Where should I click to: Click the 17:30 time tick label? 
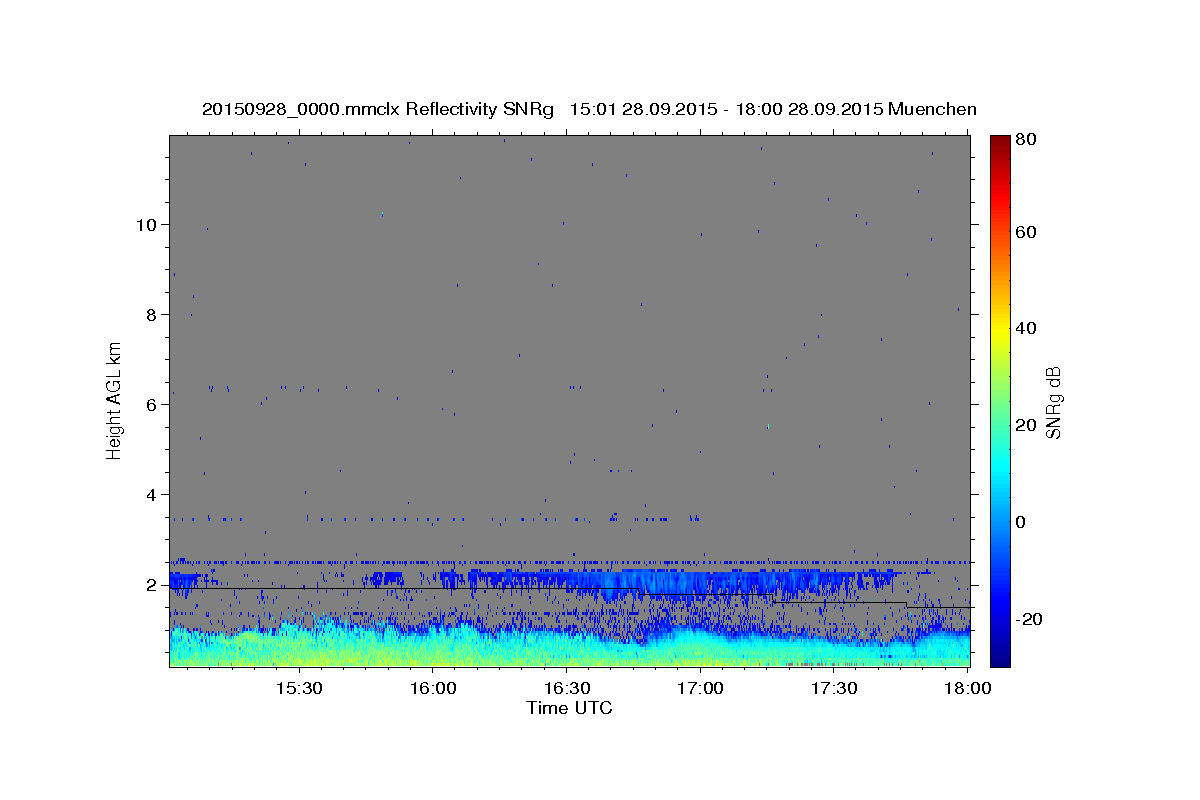[834, 689]
